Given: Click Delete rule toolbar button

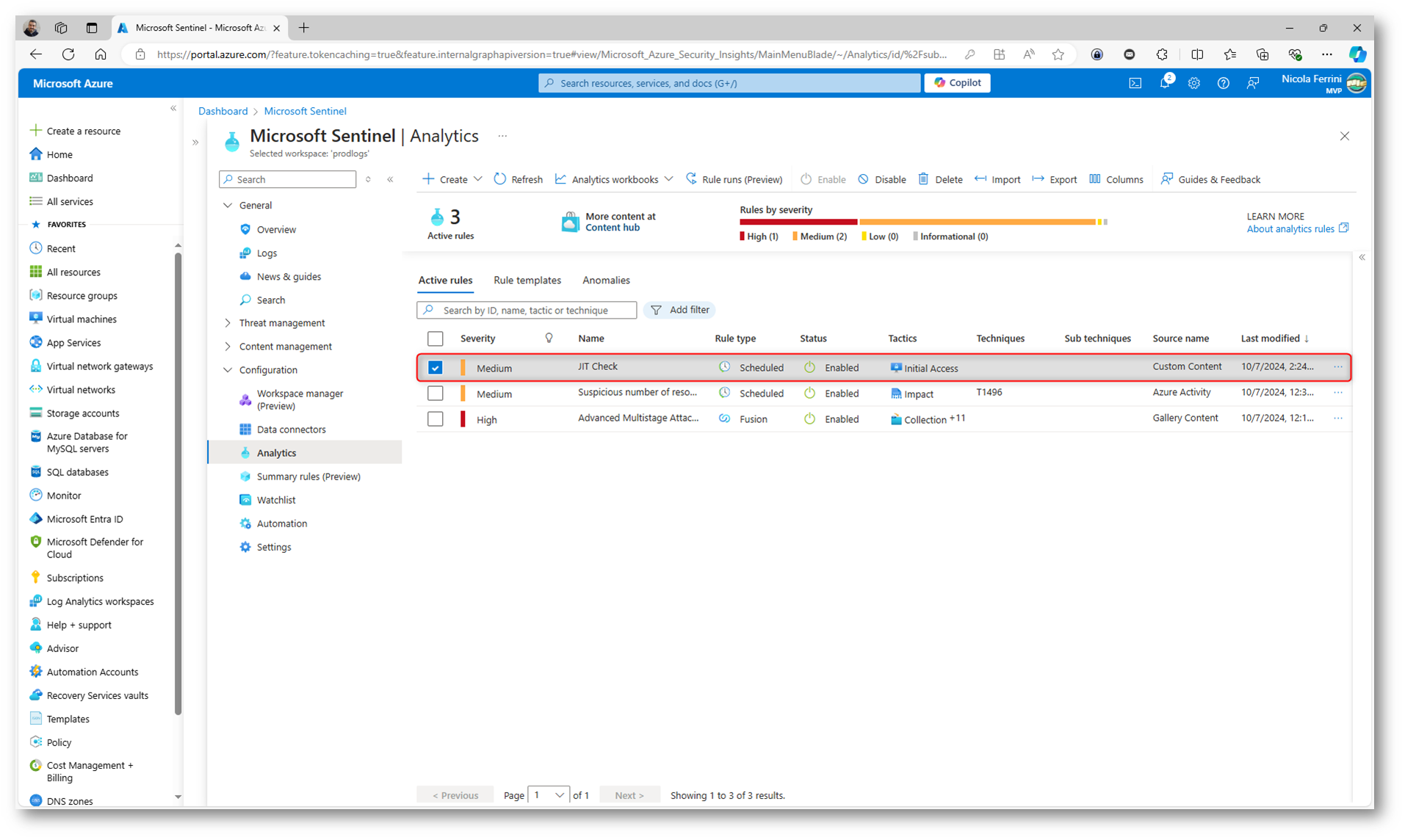Looking at the screenshot, I should 940,179.
